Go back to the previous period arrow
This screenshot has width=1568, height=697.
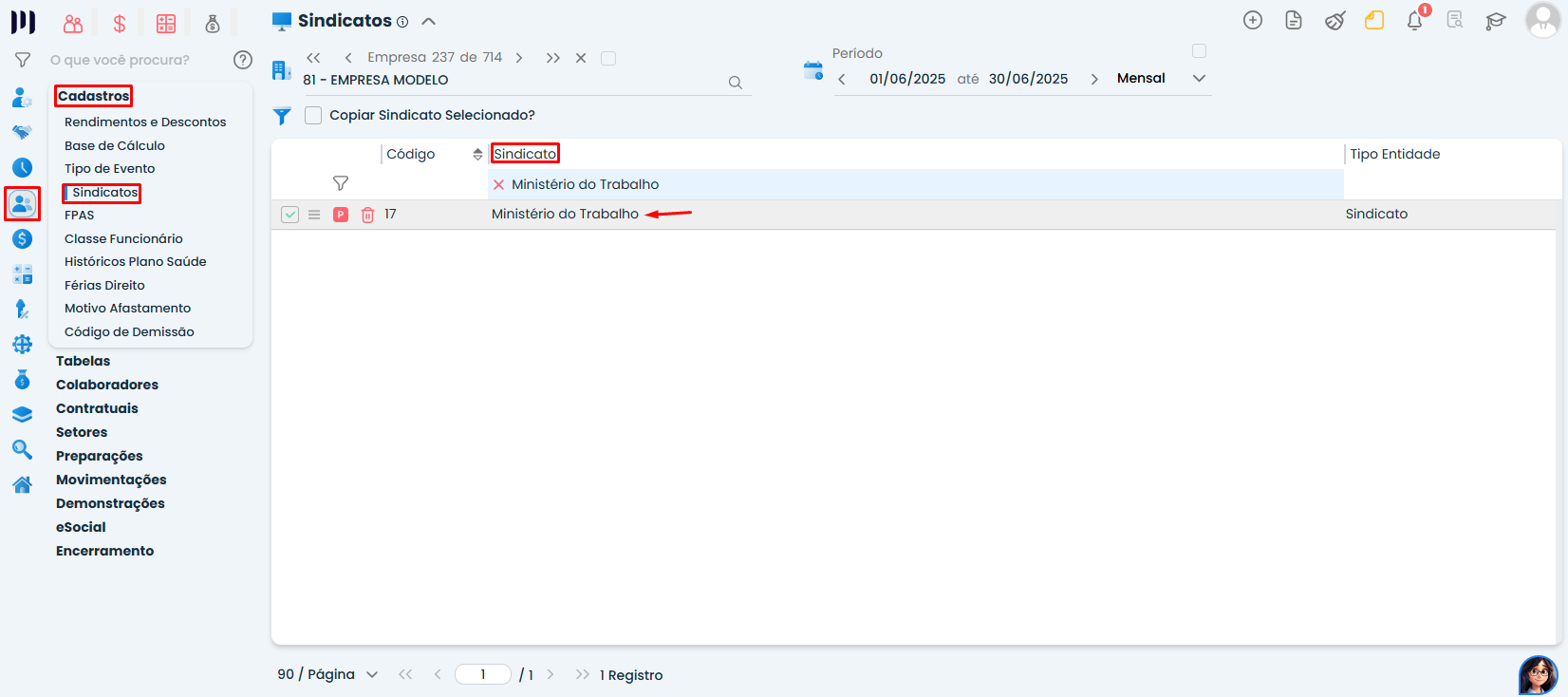842,79
